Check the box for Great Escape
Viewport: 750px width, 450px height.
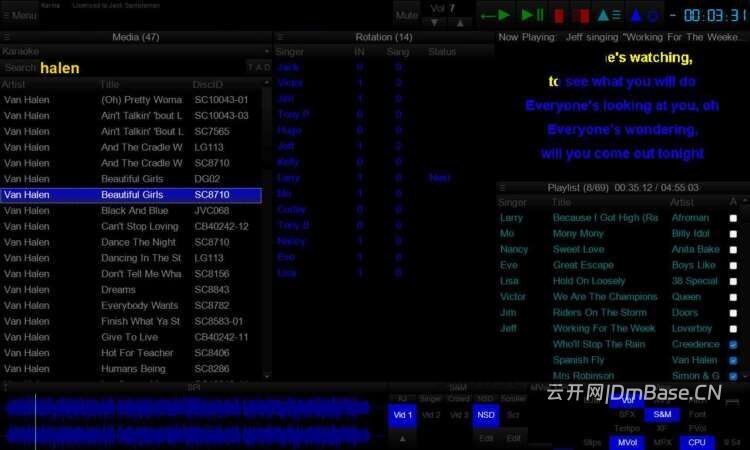pyautogui.click(x=733, y=265)
